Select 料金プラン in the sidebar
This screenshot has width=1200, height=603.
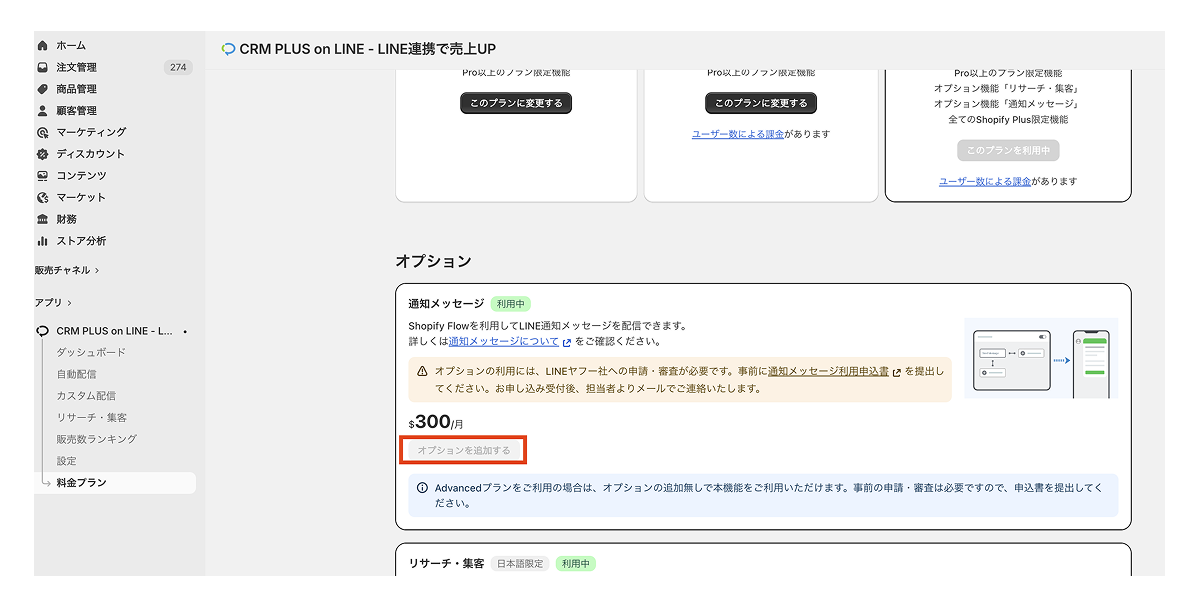114,483
